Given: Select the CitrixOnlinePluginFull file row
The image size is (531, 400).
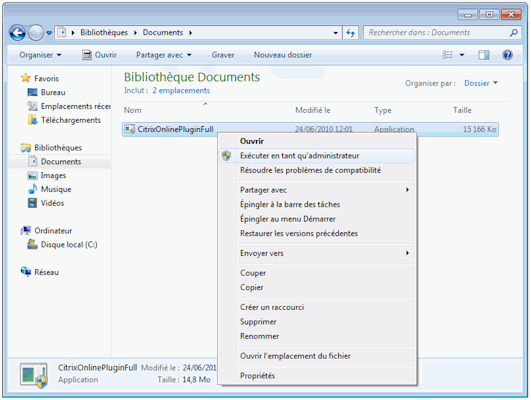Looking at the screenshot, I should [310, 129].
